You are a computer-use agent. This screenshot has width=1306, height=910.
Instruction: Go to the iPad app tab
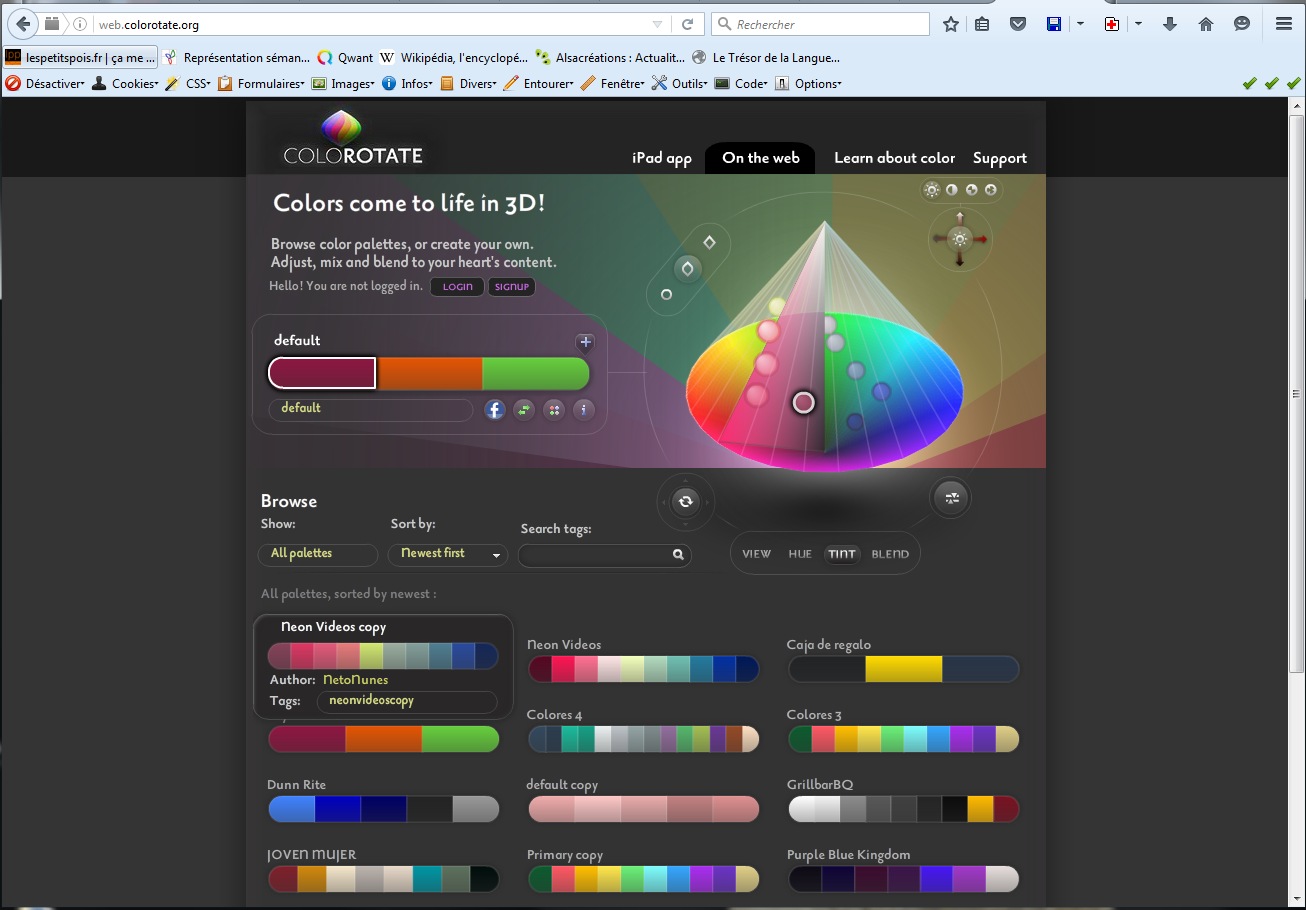click(661, 158)
